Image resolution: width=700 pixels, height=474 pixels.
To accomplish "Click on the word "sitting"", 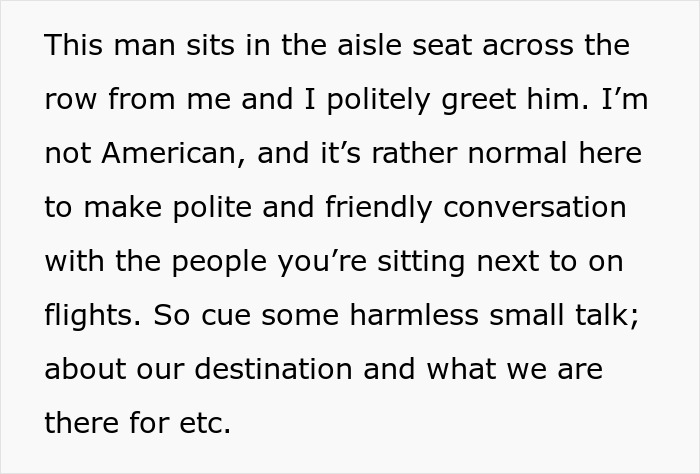I will click(421, 262).
